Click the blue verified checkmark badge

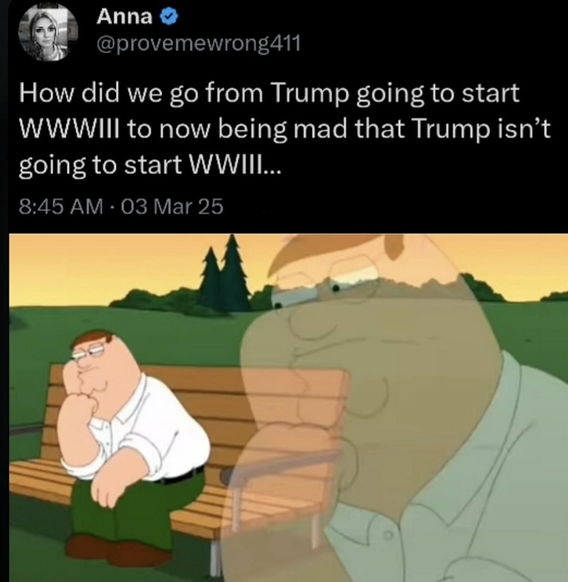[x=170, y=17]
